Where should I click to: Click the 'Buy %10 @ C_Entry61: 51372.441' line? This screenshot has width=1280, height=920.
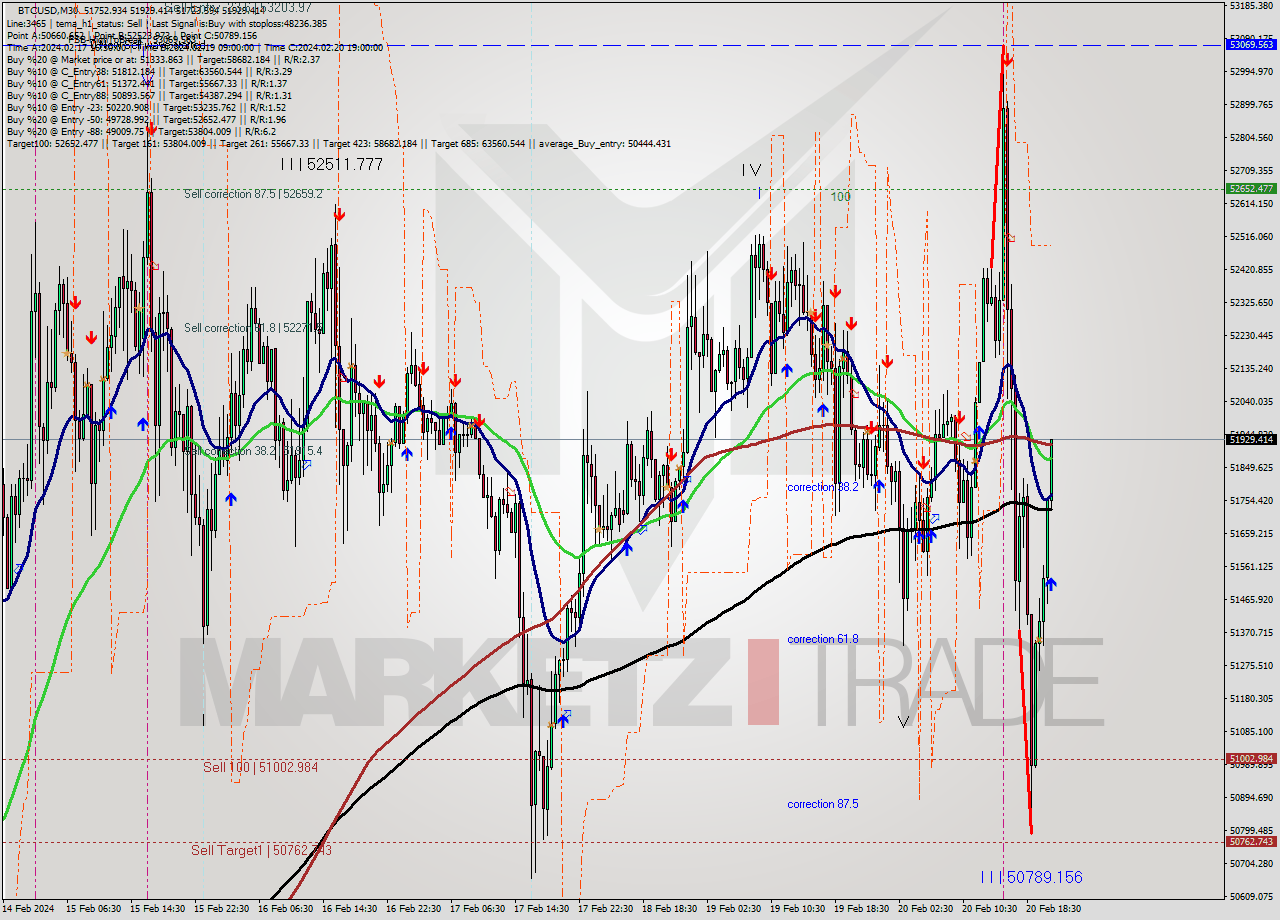pyautogui.click(x=147, y=84)
